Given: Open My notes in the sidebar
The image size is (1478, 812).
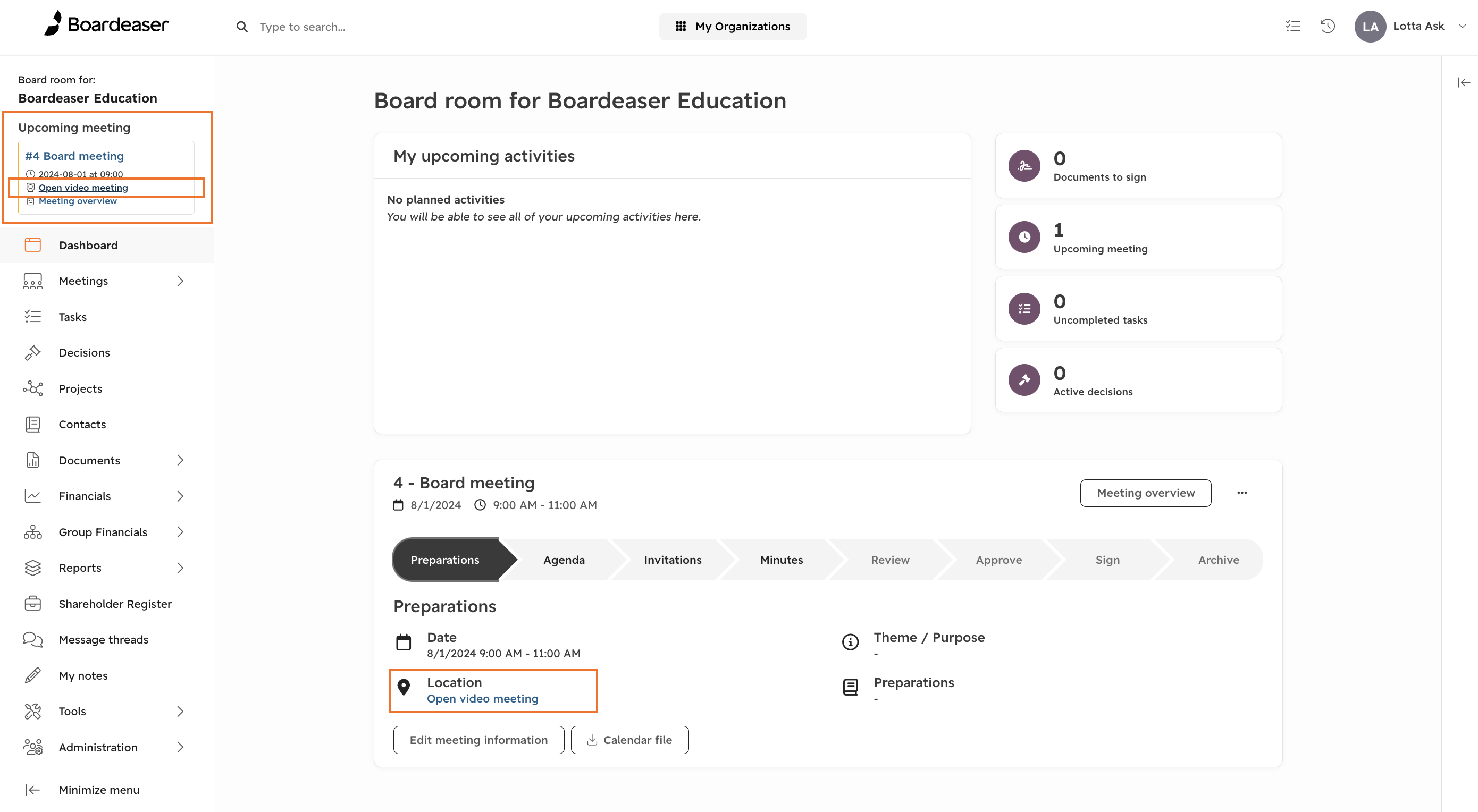Looking at the screenshot, I should coord(107,675).
